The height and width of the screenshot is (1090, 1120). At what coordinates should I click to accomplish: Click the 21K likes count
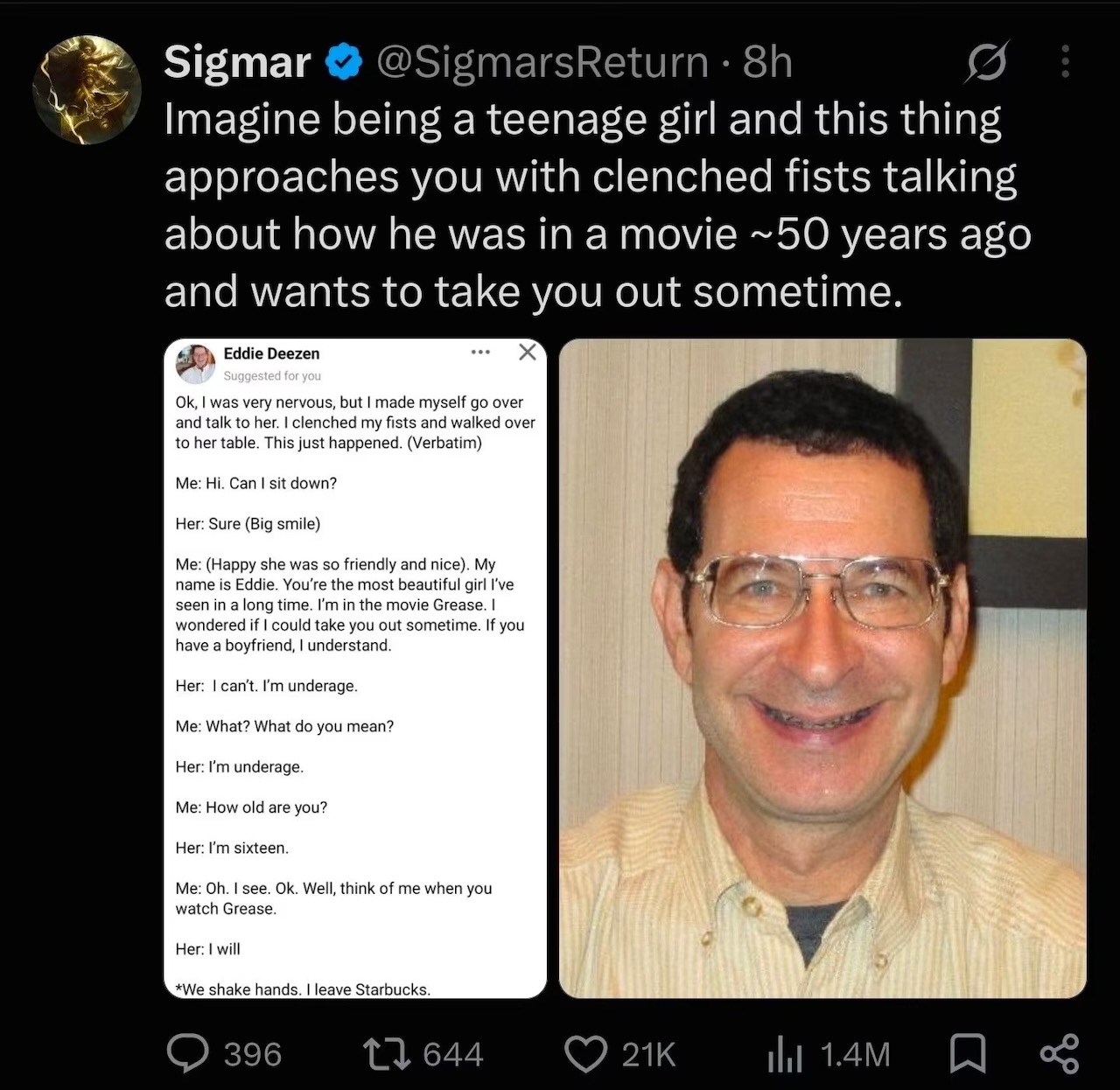coord(648,1055)
